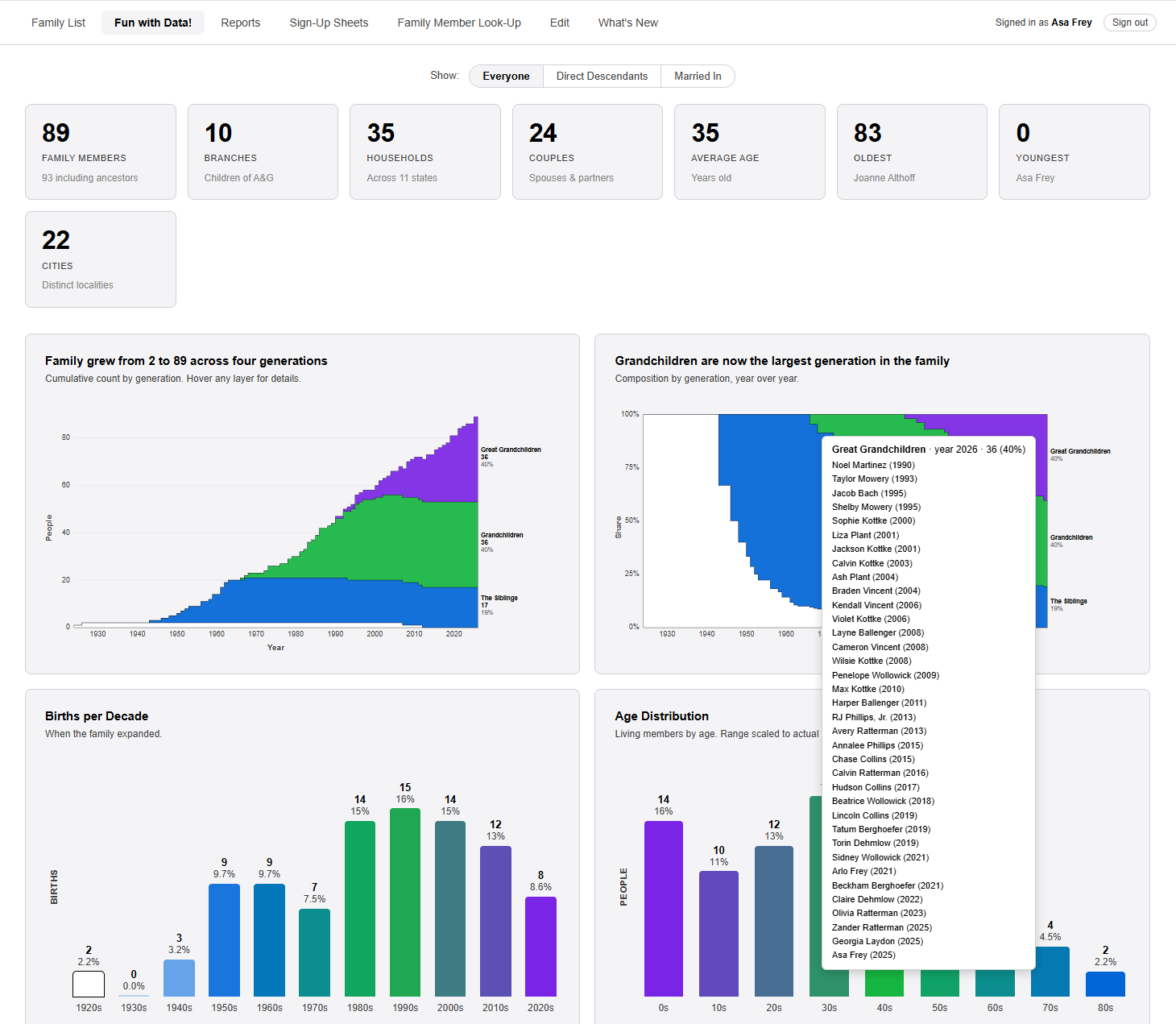Viewport: 1176px width, 1024px height.
Task: Click the 20s age distribution bar
Action: click(774, 922)
